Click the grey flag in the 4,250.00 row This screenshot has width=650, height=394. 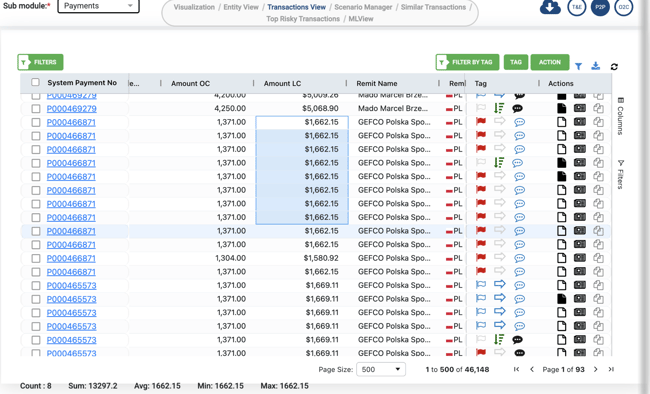pyautogui.click(x=481, y=108)
